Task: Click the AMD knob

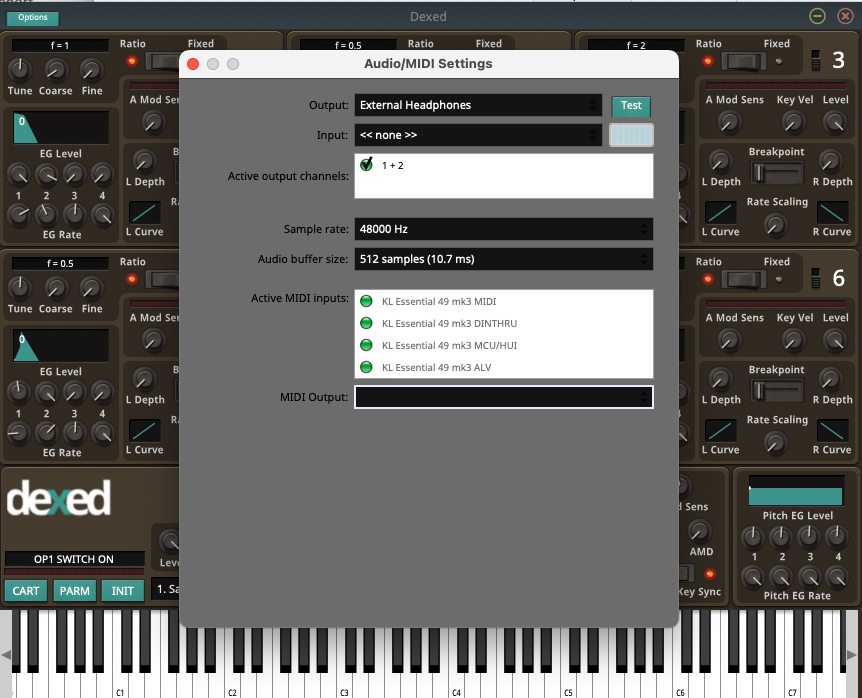Action: coord(700,531)
